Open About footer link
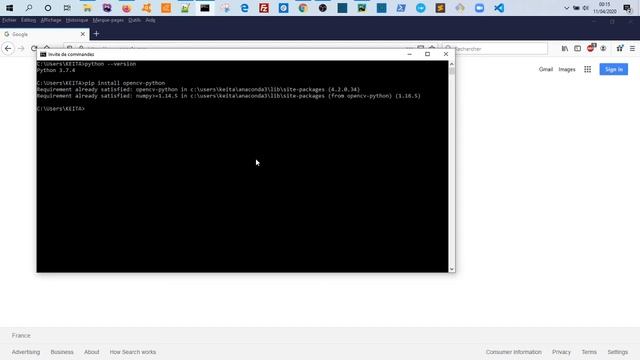 (91, 352)
